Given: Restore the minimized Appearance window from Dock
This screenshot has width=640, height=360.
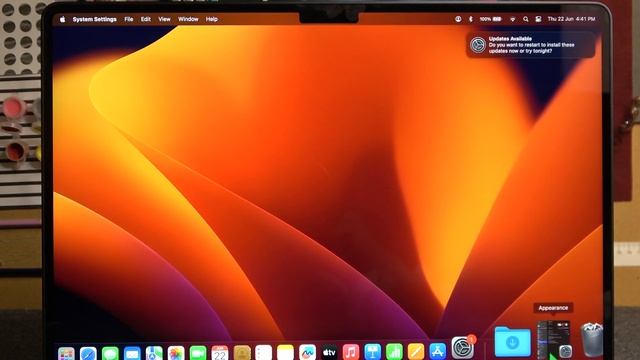Looking at the screenshot, I should [554, 340].
